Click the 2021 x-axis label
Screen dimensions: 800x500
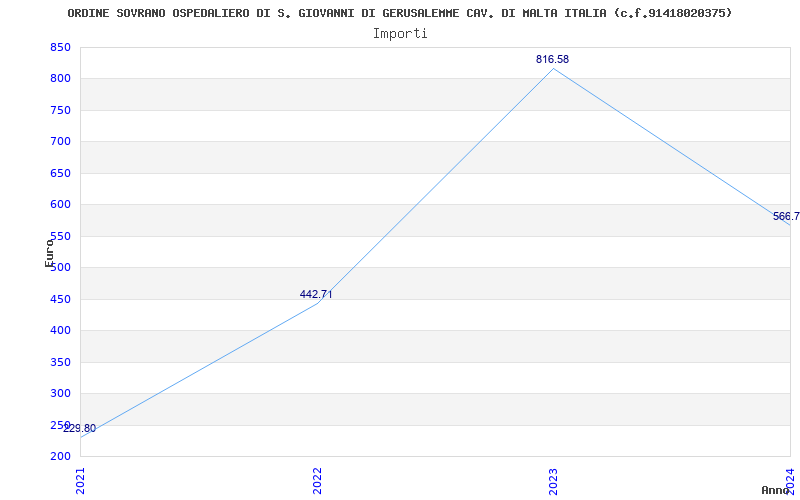click(x=81, y=481)
